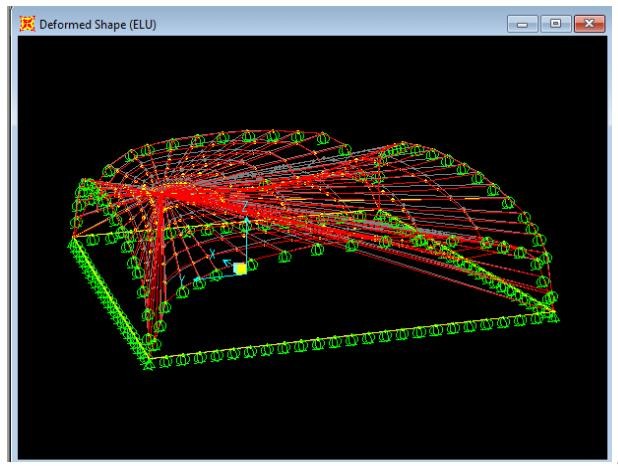Click the green base edge along front right
The image size is (618, 469).
click(x=350, y=336)
